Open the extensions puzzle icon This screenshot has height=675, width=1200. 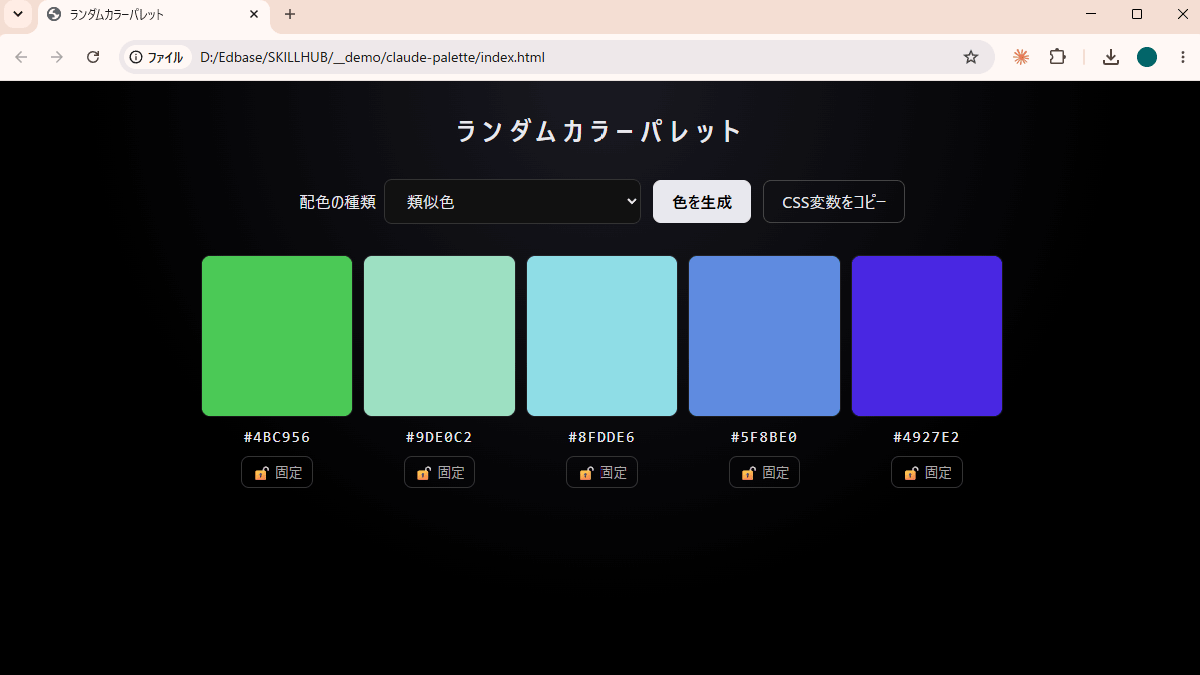tap(1057, 57)
